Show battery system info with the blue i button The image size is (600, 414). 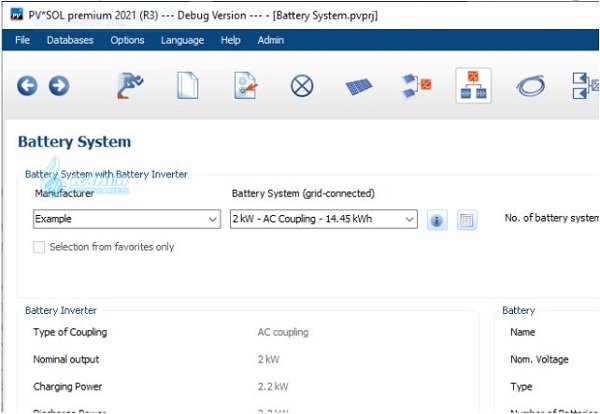click(437, 220)
